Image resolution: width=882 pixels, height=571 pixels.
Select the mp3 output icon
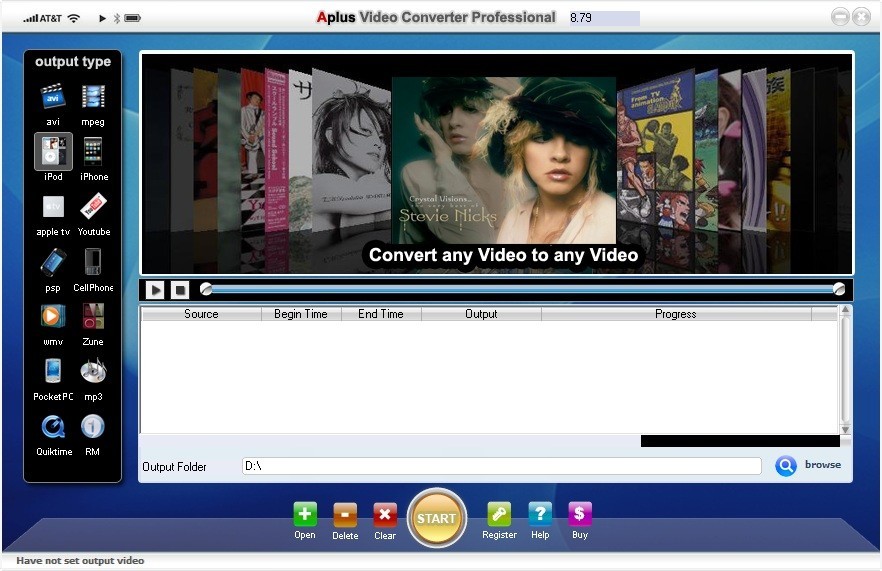[x=93, y=372]
